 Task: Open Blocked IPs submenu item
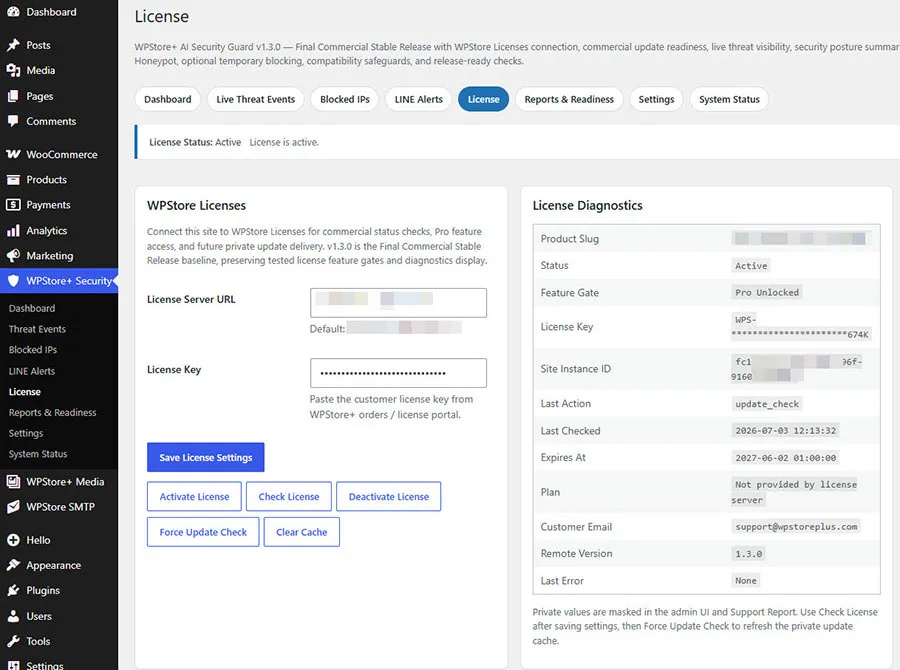33,350
